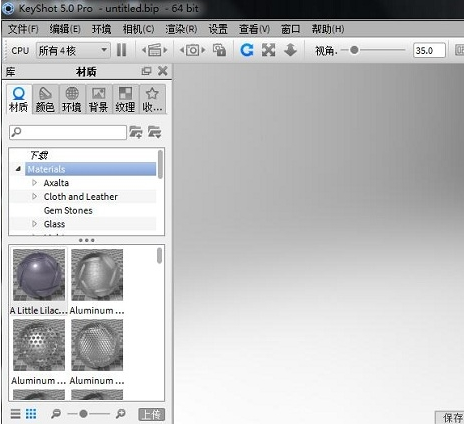
Task: Click the 上传 upload button
Action: coord(151,414)
